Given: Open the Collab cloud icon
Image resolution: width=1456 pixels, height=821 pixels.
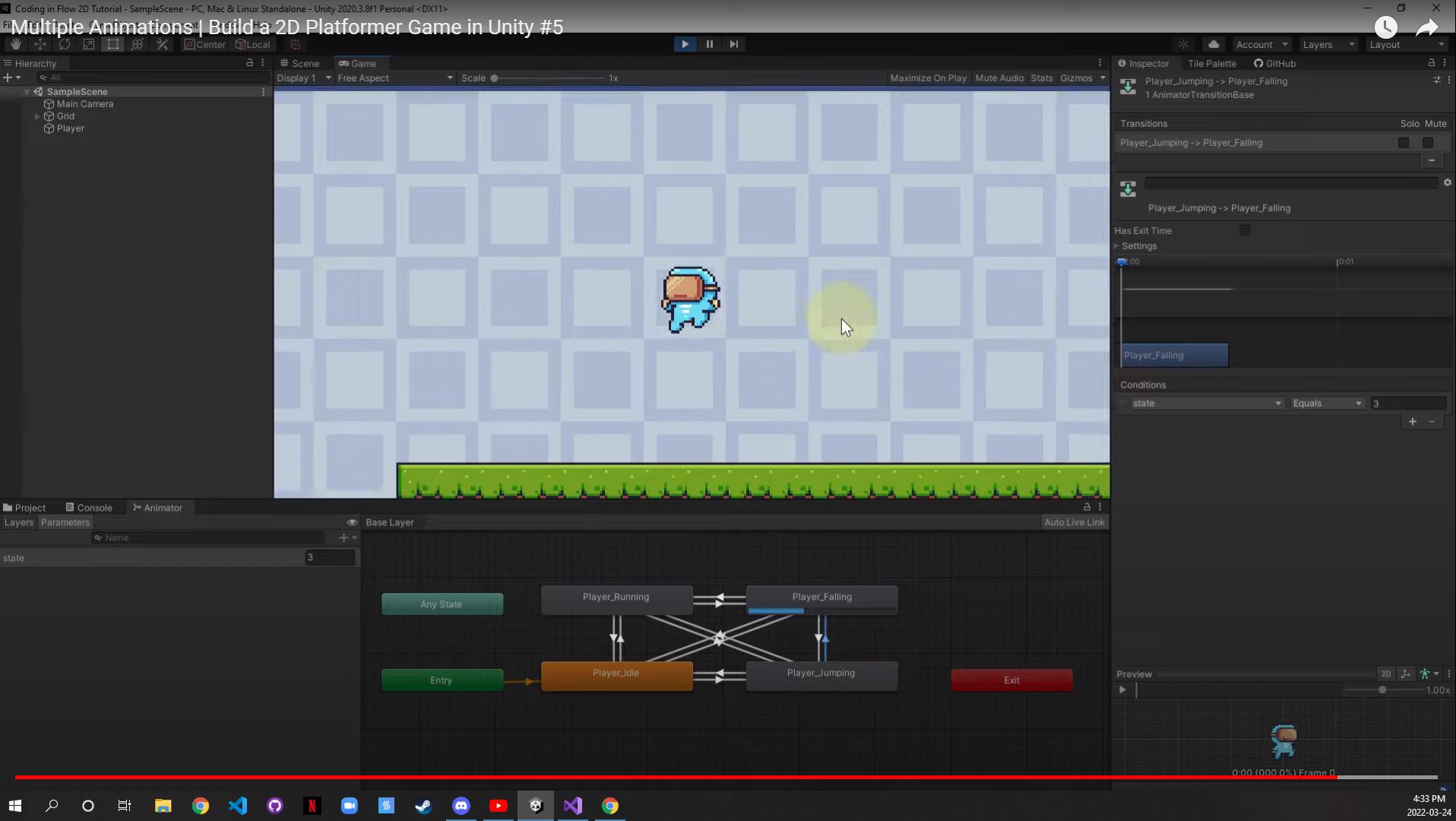Looking at the screenshot, I should coord(1214,44).
